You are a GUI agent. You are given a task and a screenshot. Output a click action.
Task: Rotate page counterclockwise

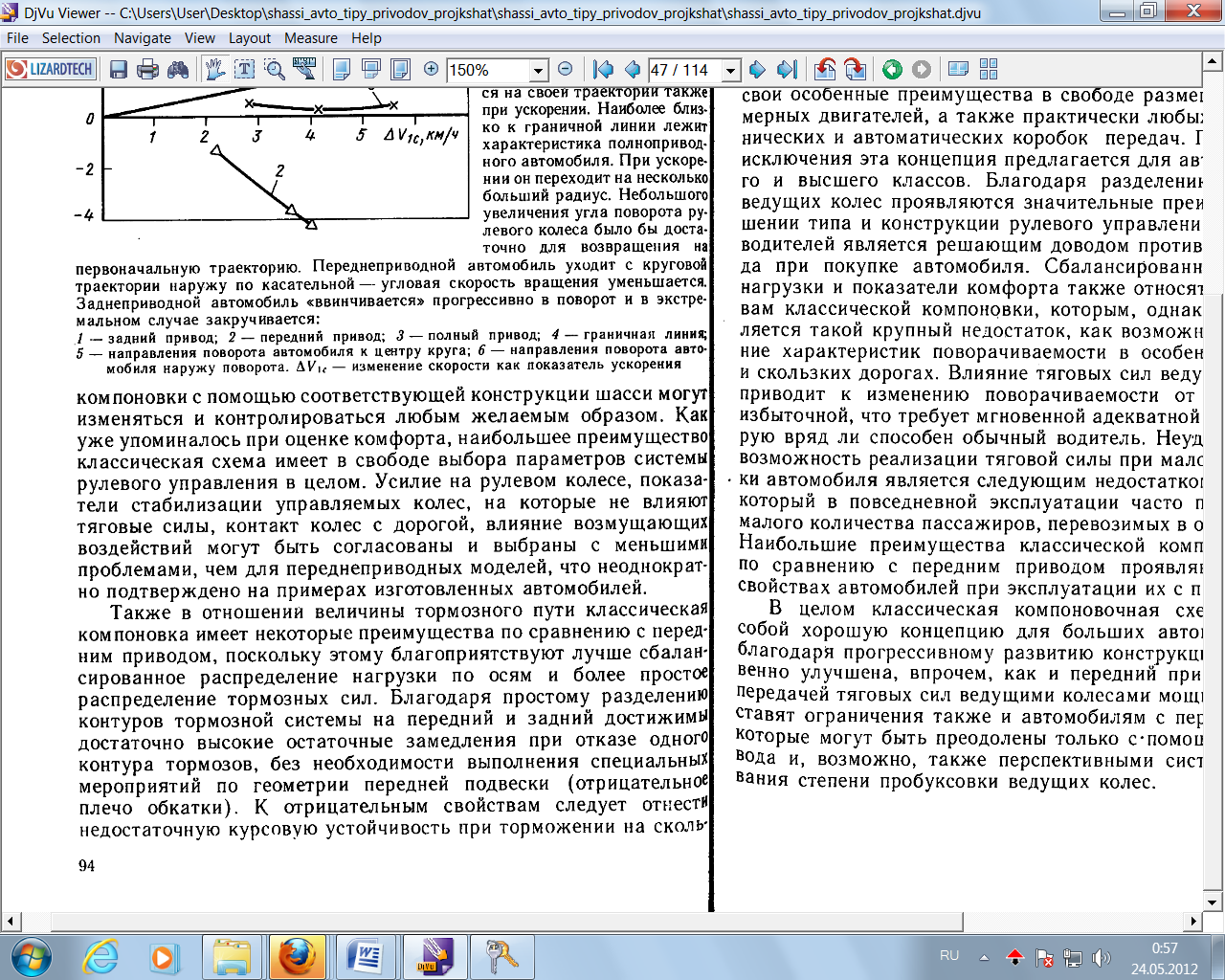click(x=825, y=69)
